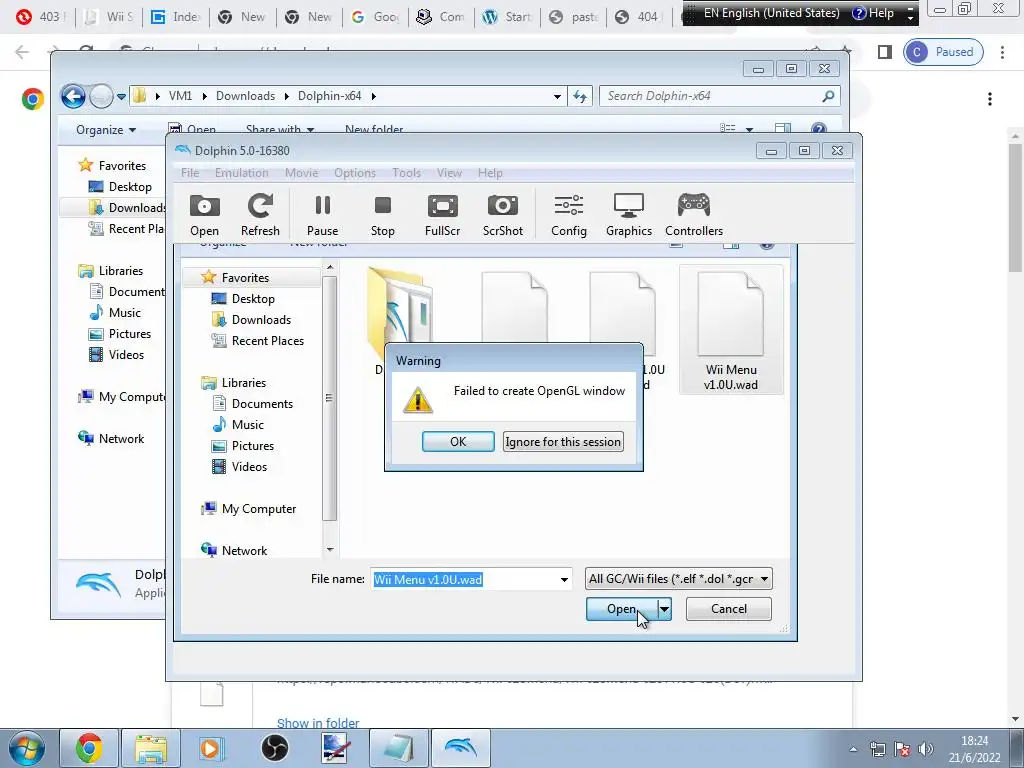Open the Tools menu in Dolphin
The width and height of the screenshot is (1024, 768).
click(x=406, y=173)
